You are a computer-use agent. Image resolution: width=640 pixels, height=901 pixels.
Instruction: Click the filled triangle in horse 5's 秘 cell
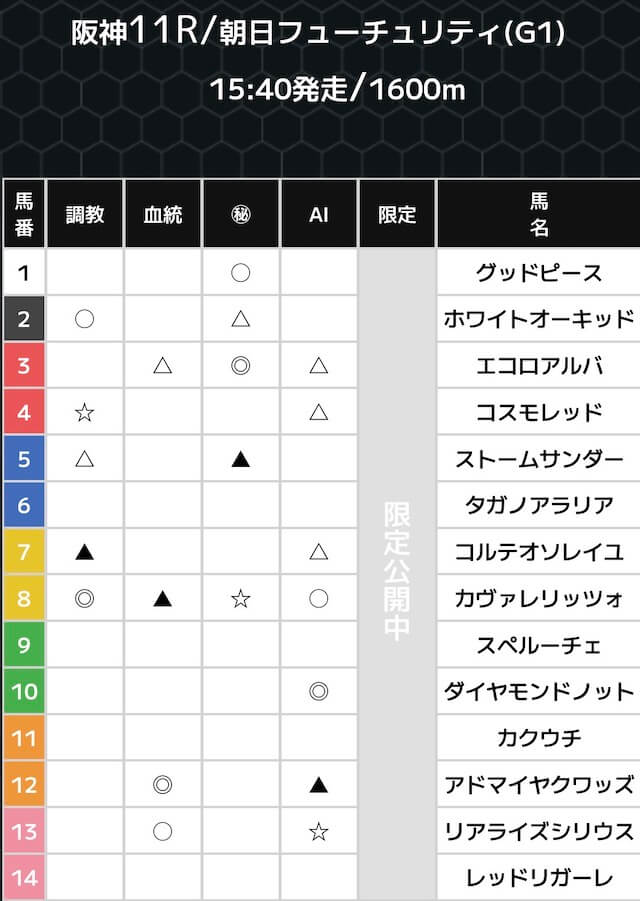(x=240, y=459)
